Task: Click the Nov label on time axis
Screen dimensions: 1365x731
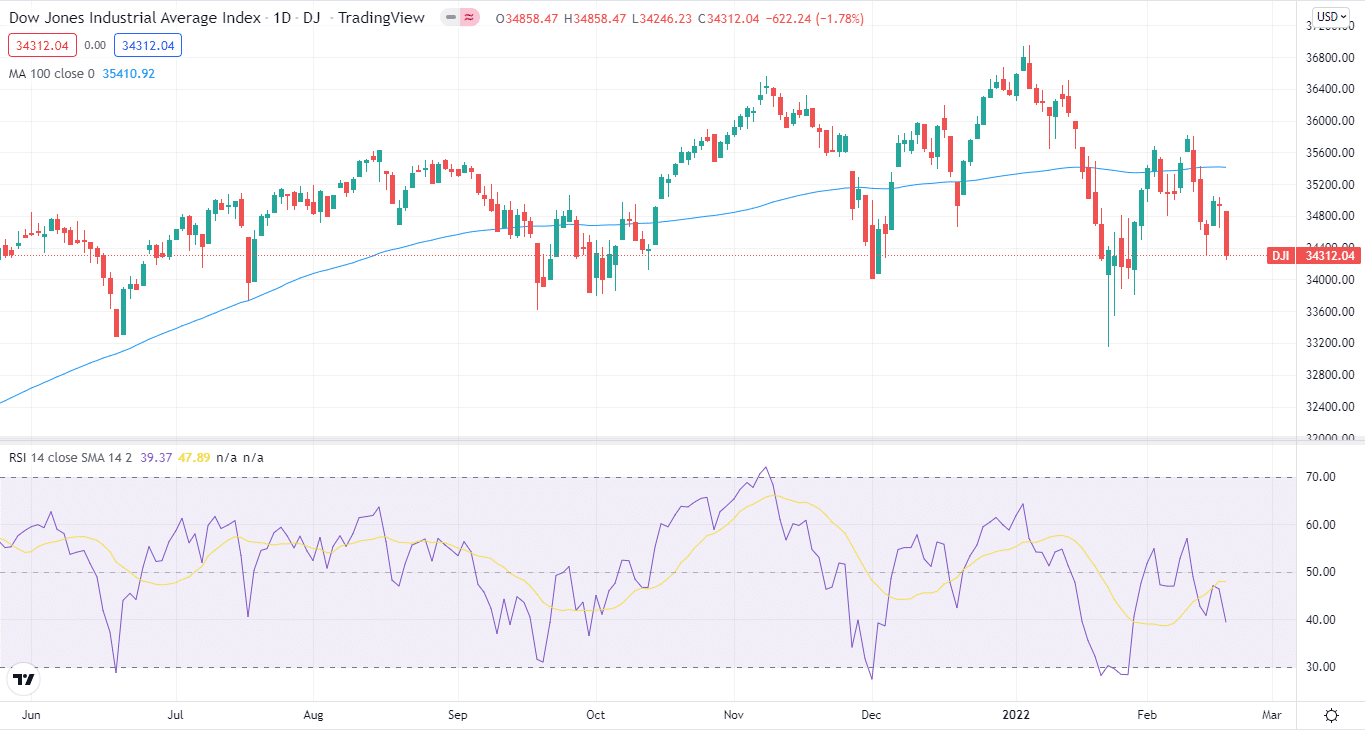Action: coord(734,715)
